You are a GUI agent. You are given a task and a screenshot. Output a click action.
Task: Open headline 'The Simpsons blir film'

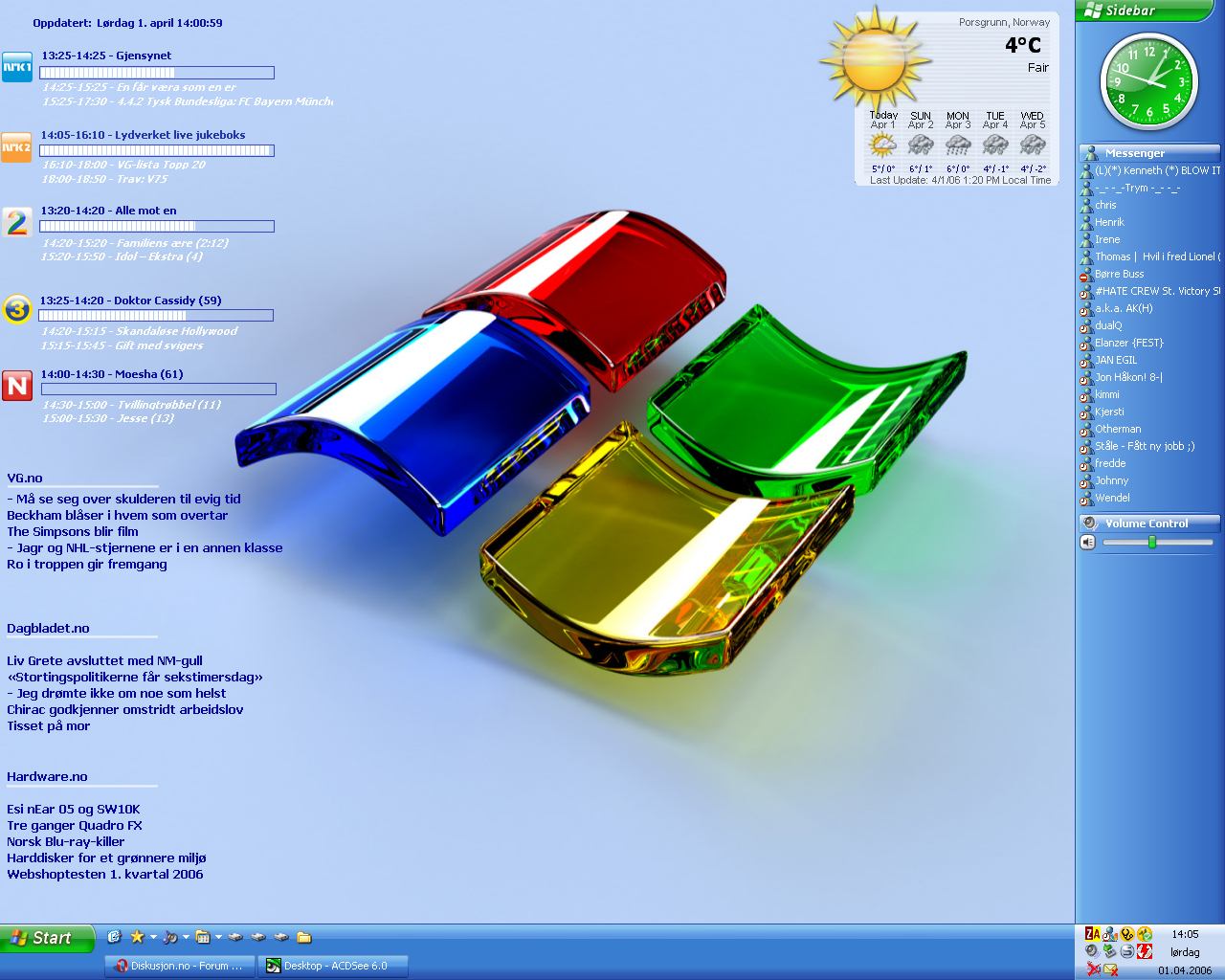click(x=73, y=531)
